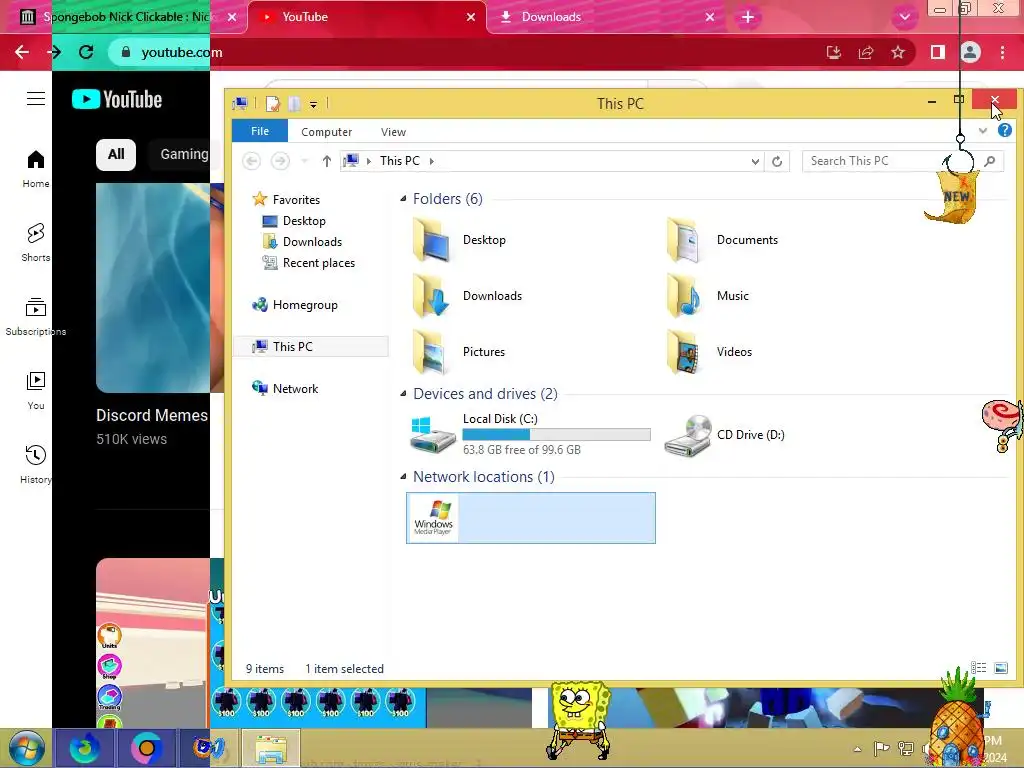Select Local Disk (C:) drive
Viewport: 1024px width, 768px height.
(x=530, y=434)
